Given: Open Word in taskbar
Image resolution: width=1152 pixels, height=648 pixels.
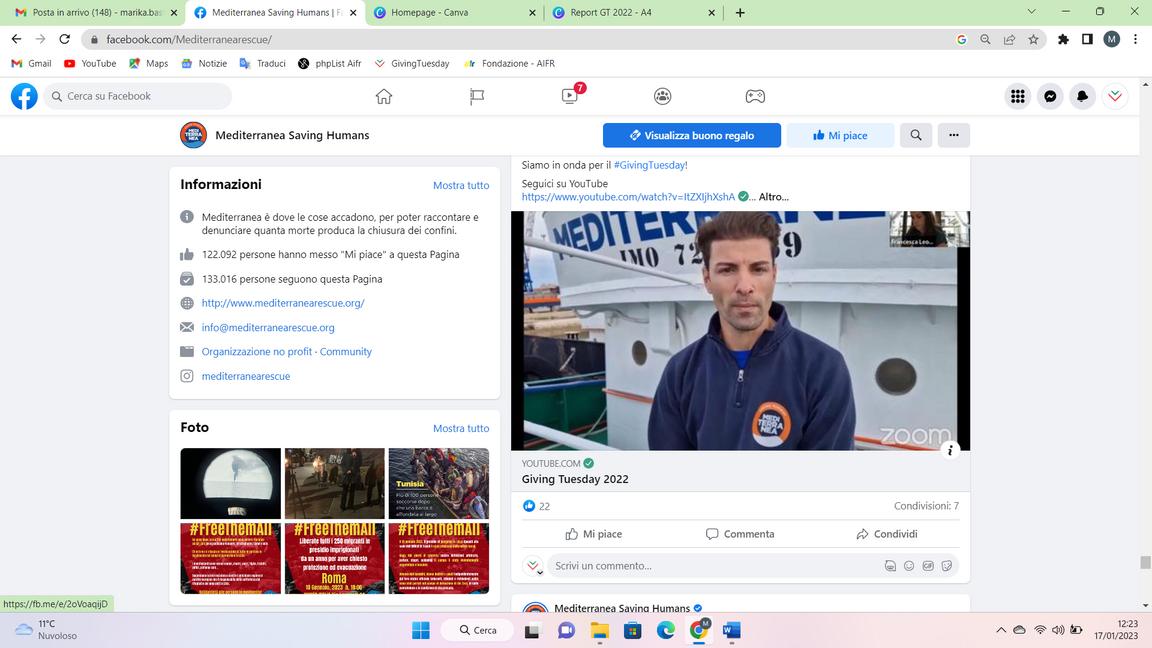Looking at the screenshot, I should [732, 630].
